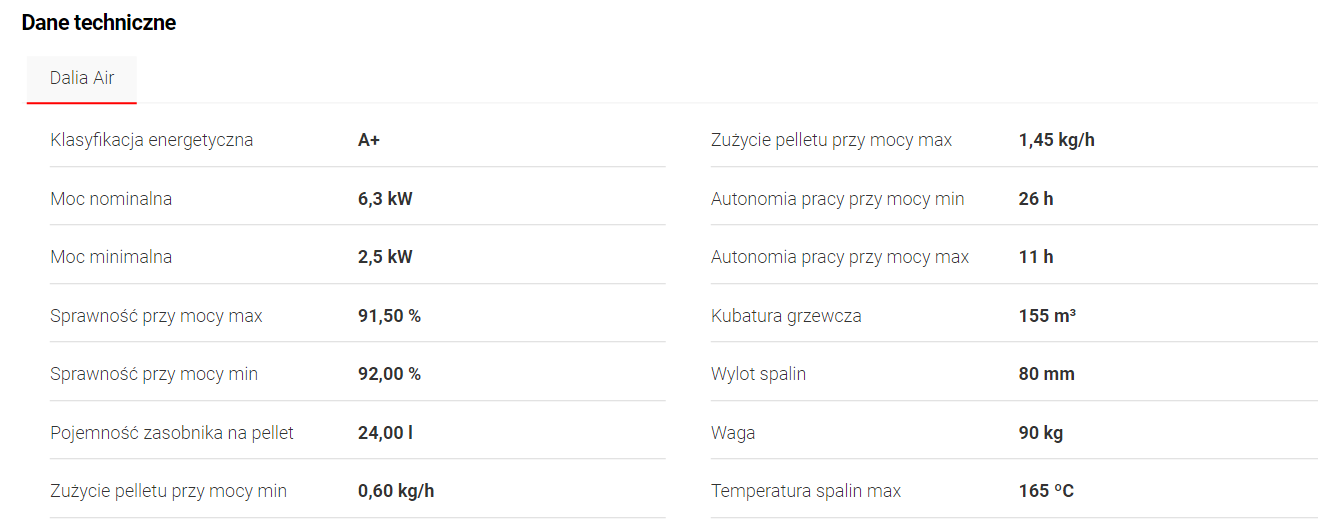Click the Moc nominalna label

[x=111, y=199]
